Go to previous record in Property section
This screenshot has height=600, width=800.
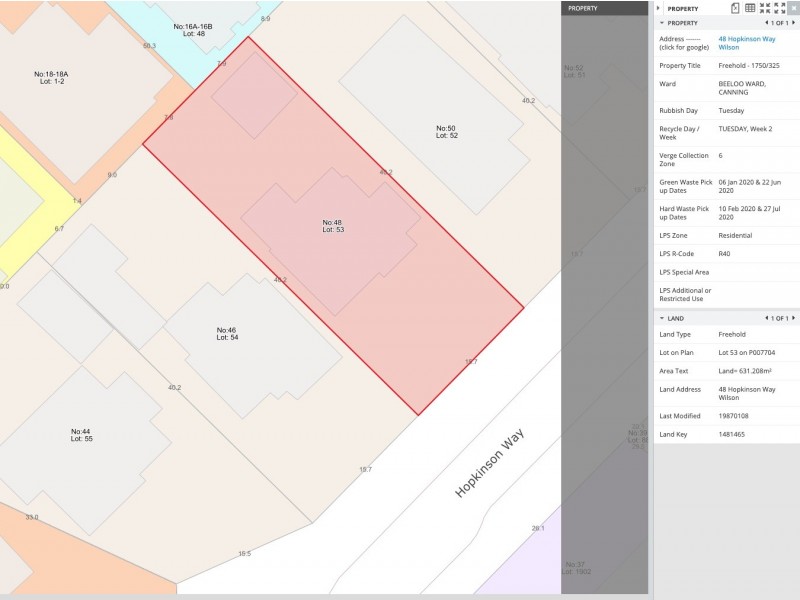pos(766,23)
